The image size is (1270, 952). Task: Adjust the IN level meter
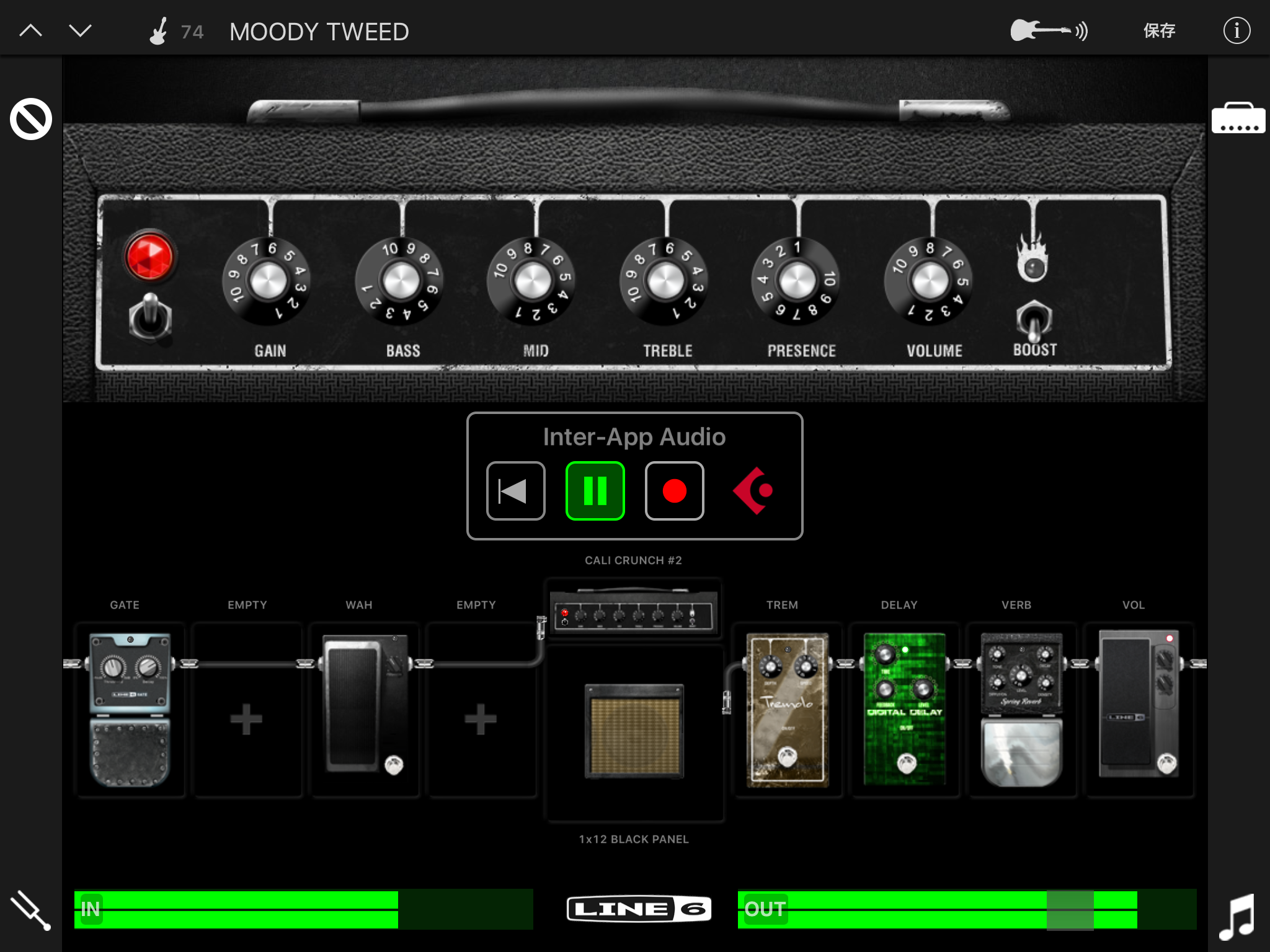303,909
